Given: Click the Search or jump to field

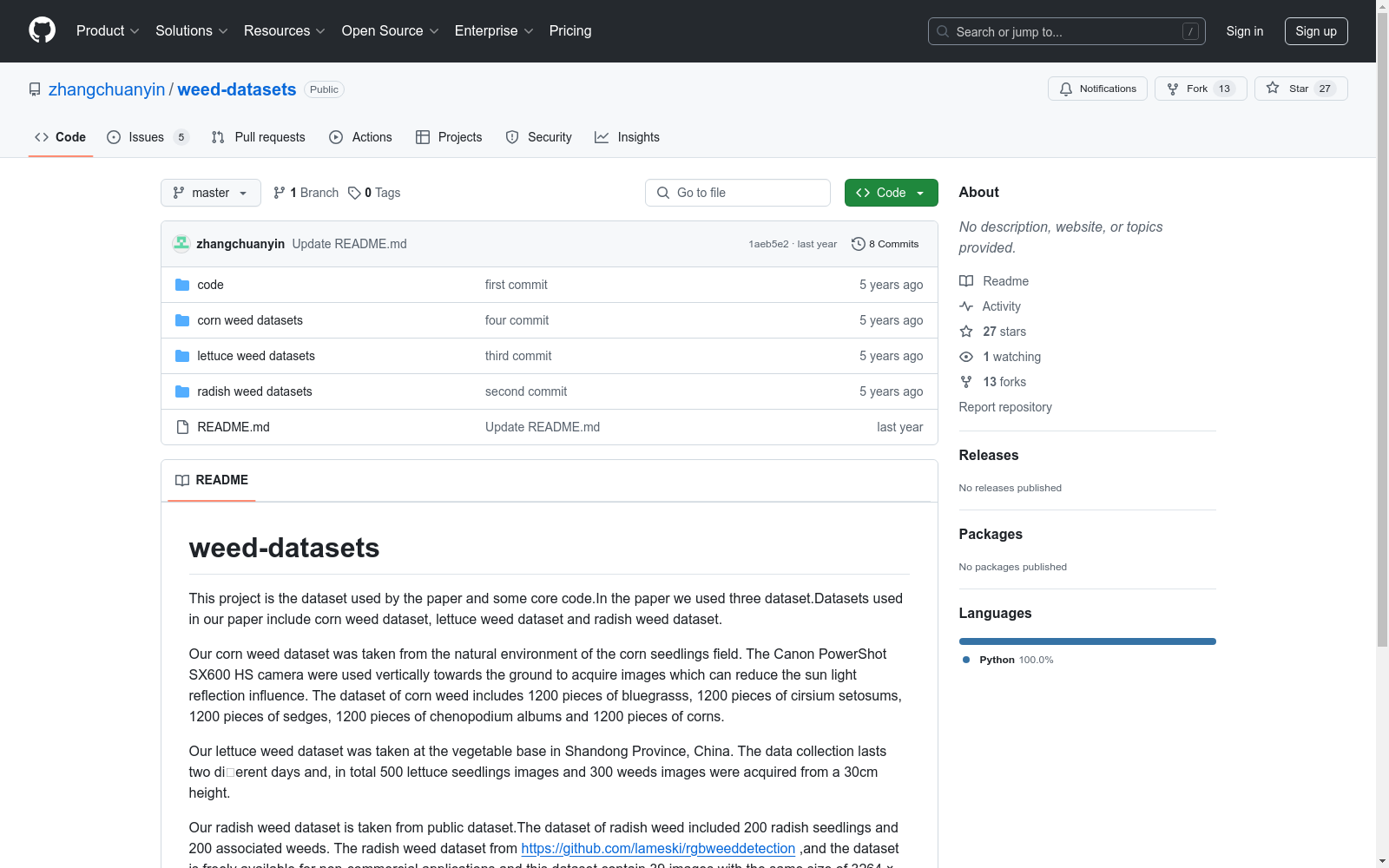Looking at the screenshot, I should tap(1067, 31).
